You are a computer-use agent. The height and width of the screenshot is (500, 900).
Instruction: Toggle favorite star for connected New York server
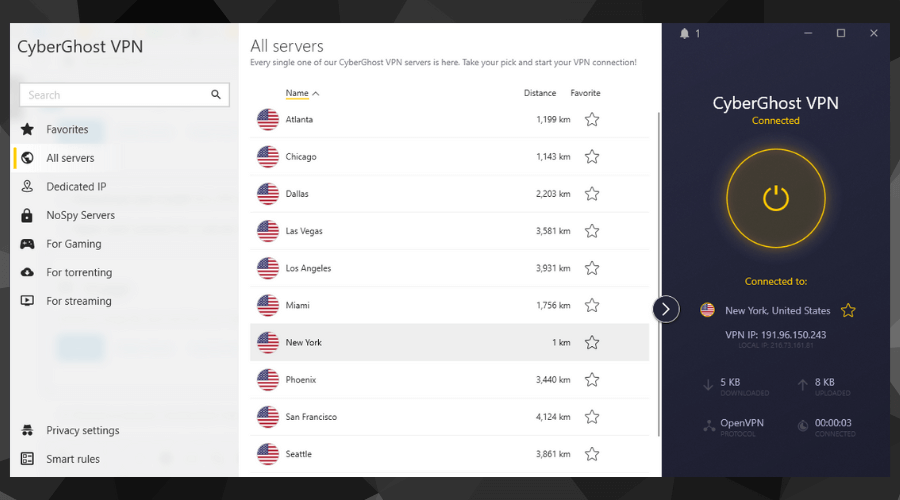pos(848,311)
